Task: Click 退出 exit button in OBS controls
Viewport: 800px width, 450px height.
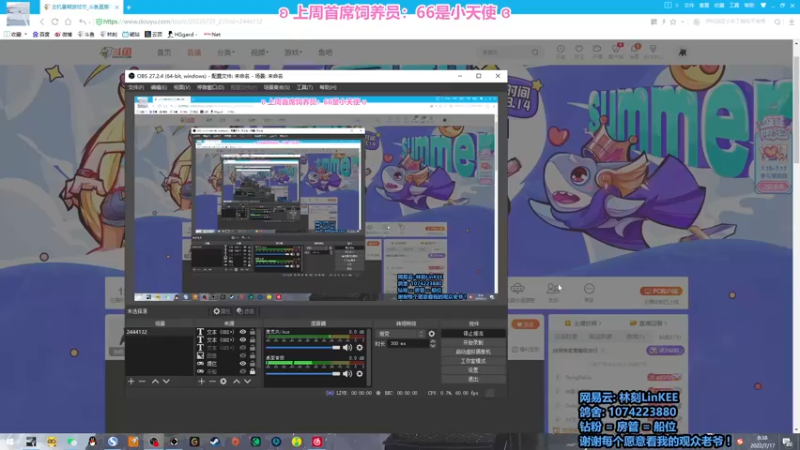Action: point(473,379)
